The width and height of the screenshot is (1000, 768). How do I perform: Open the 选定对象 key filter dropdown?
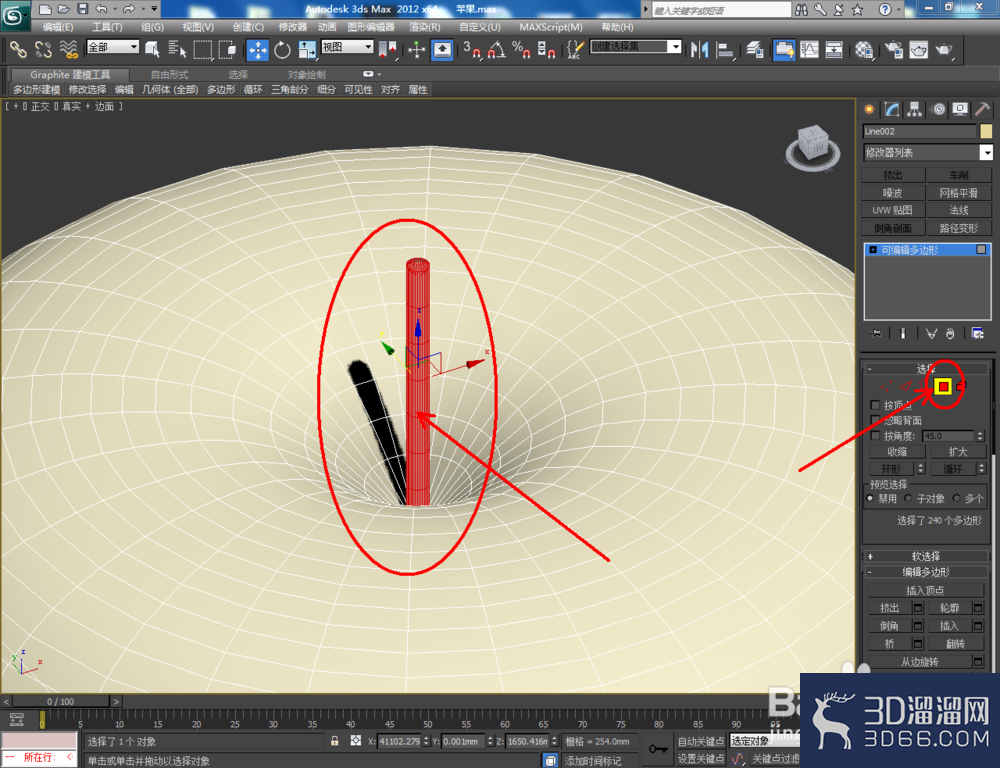coord(764,741)
